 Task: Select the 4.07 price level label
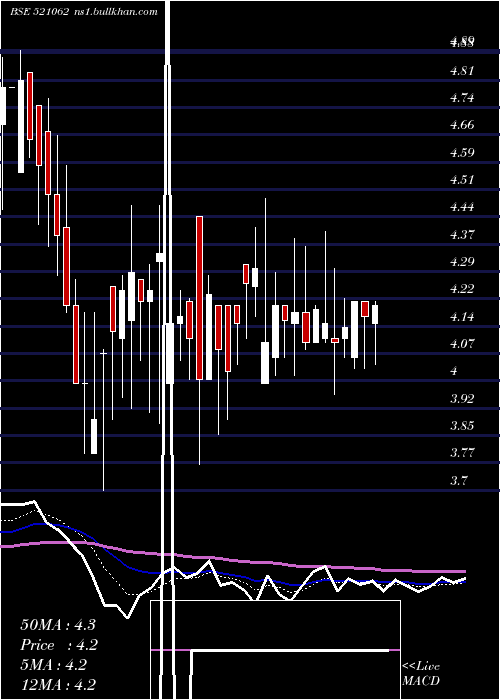462,344
